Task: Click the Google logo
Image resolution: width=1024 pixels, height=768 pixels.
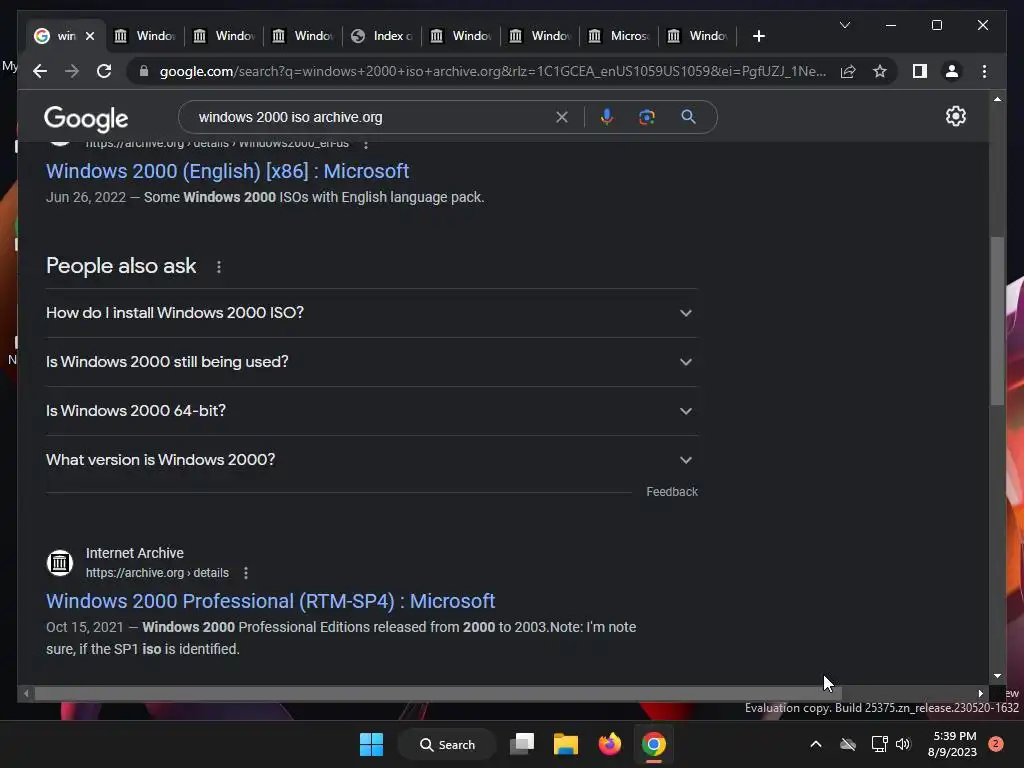Action: coord(86,119)
